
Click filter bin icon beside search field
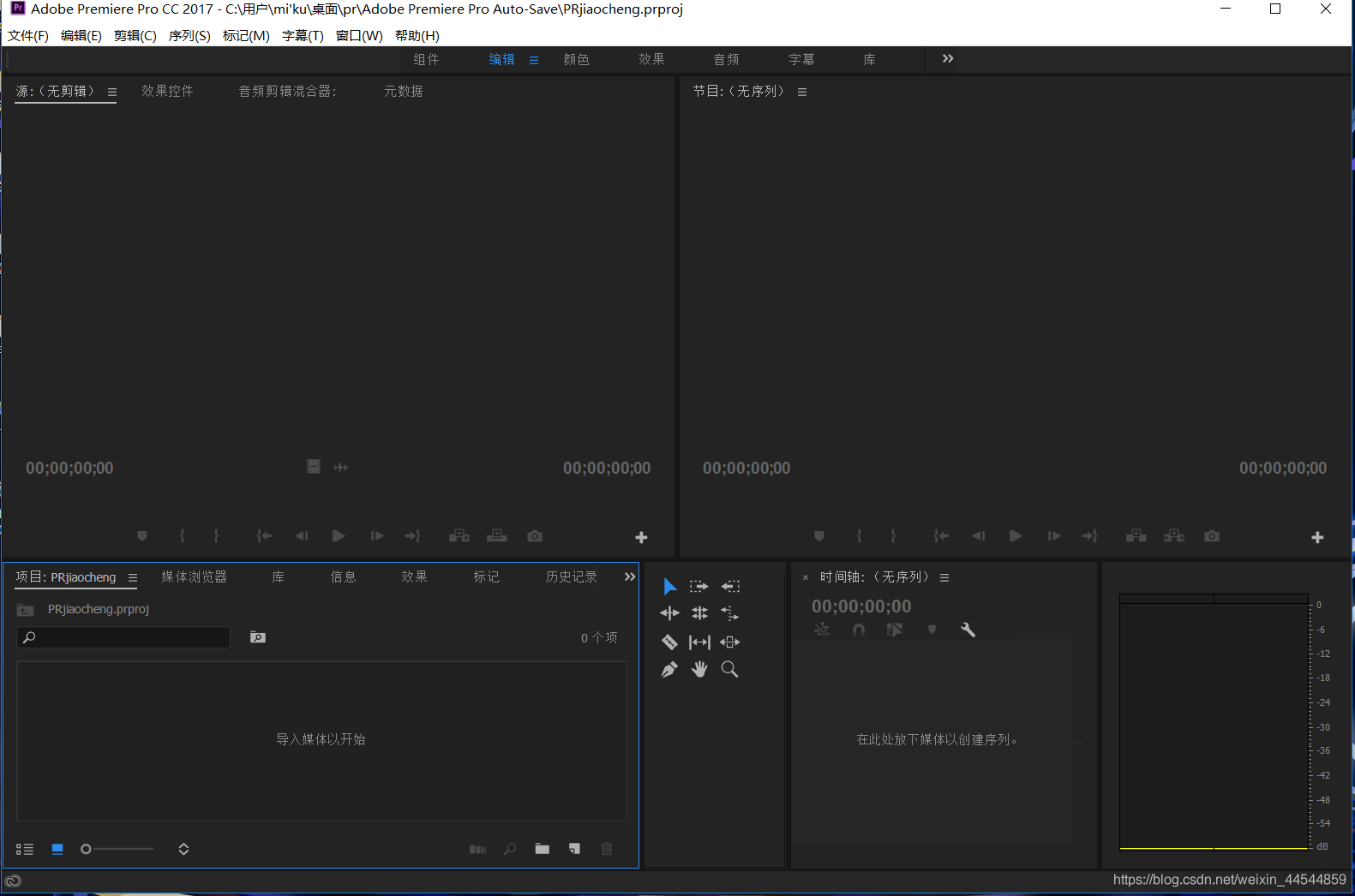(258, 637)
